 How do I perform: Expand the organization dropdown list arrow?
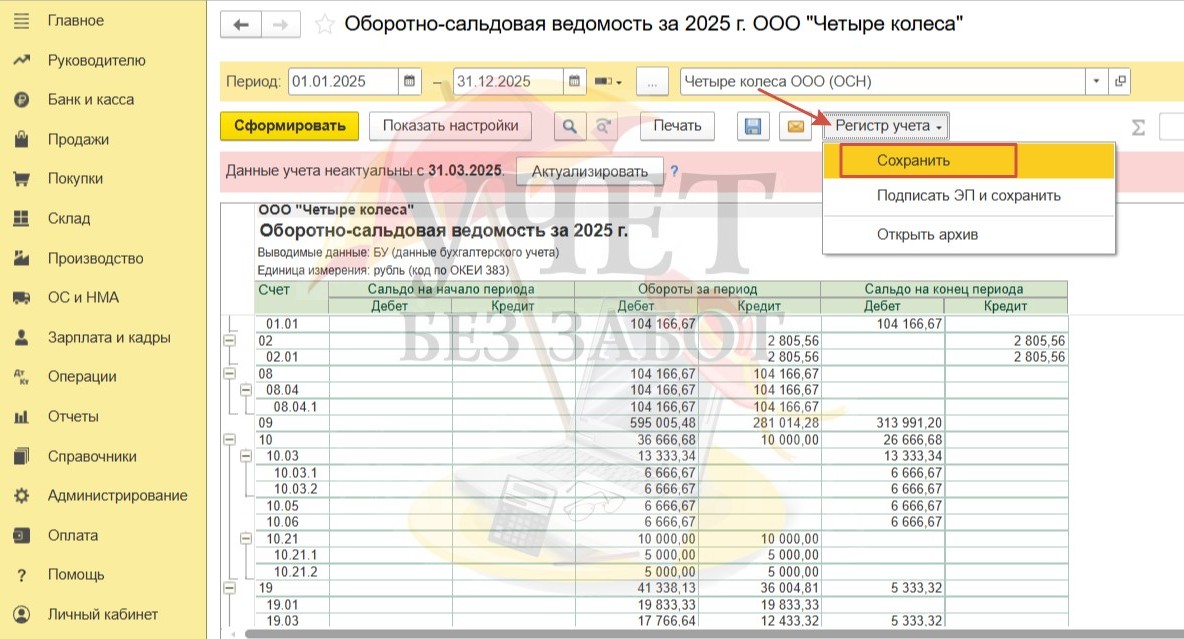(x=1097, y=82)
